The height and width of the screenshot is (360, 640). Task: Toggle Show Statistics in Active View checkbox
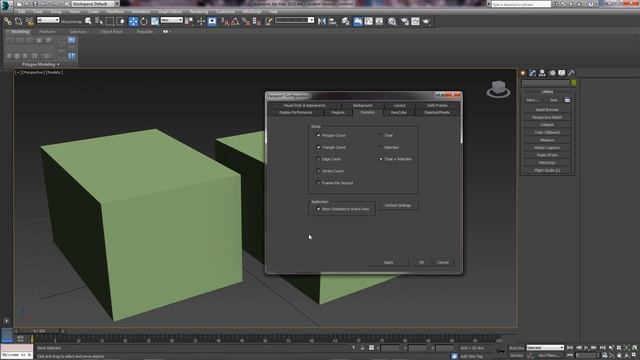318,209
